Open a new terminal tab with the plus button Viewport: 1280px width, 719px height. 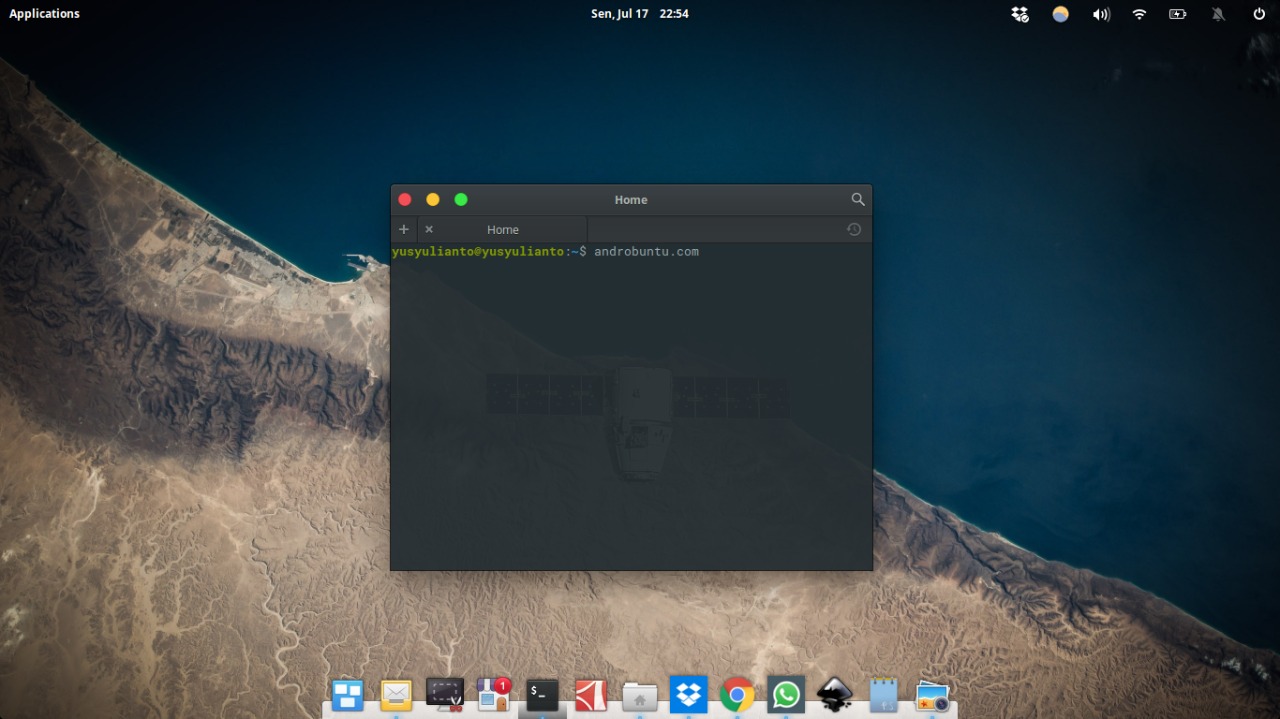[403, 229]
